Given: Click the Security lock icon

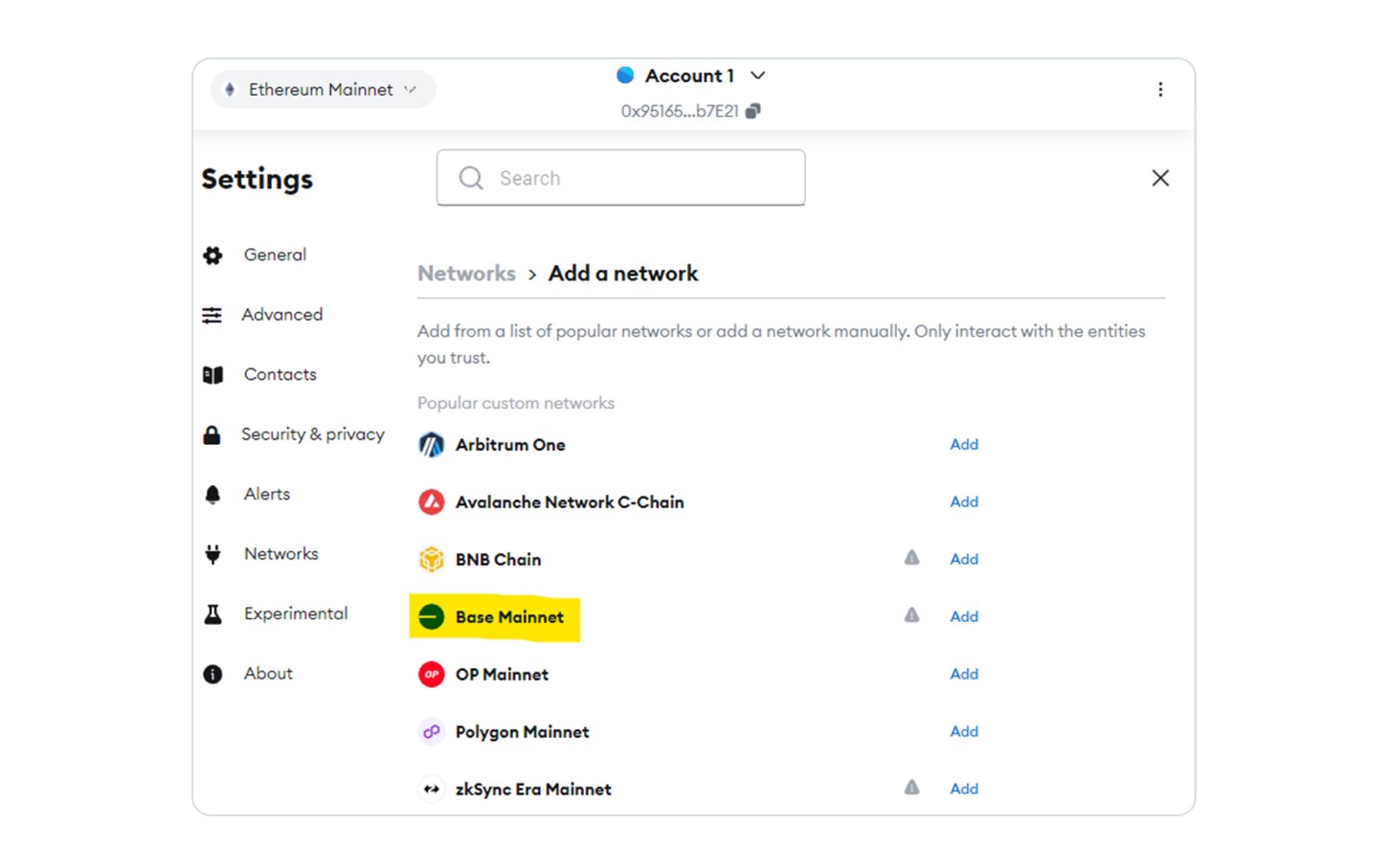Looking at the screenshot, I should coord(213,434).
